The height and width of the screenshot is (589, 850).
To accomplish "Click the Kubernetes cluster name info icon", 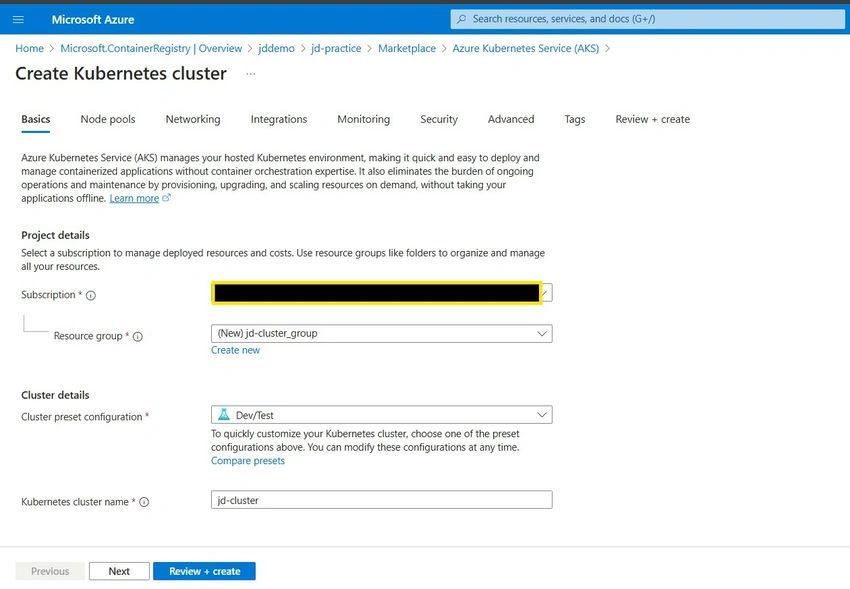I will [144, 502].
